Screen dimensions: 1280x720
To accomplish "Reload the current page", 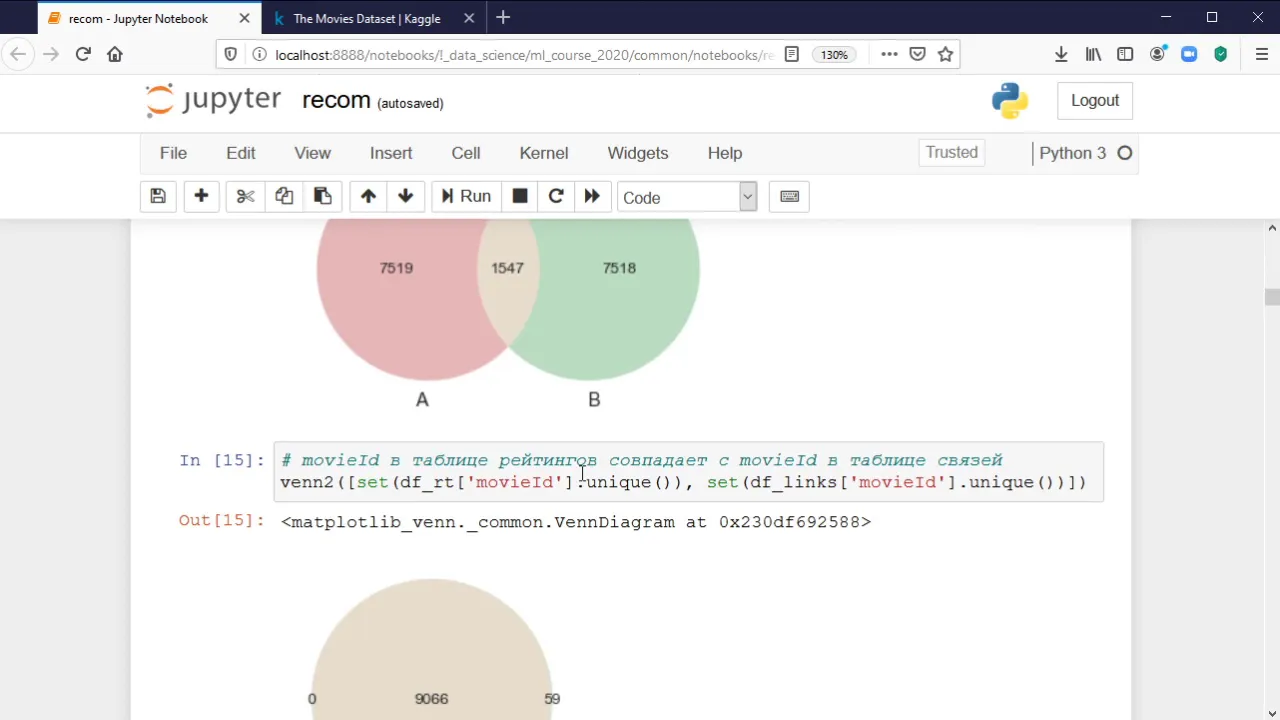I will click(83, 54).
